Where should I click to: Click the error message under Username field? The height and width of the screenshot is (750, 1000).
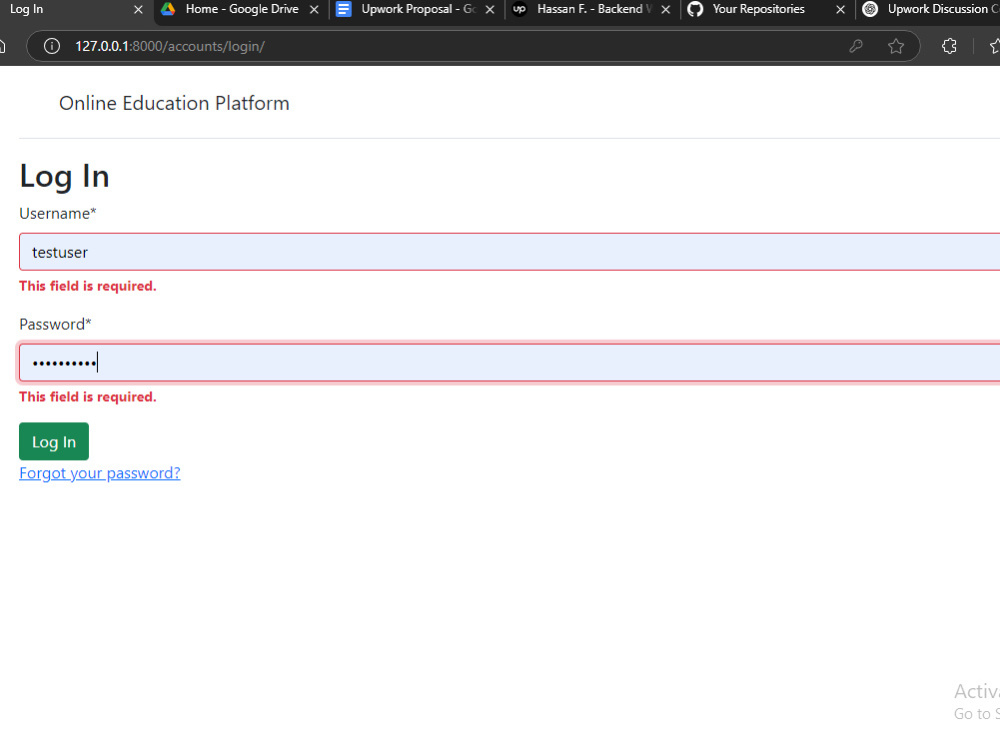pyautogui.click(x=87, y=286)
